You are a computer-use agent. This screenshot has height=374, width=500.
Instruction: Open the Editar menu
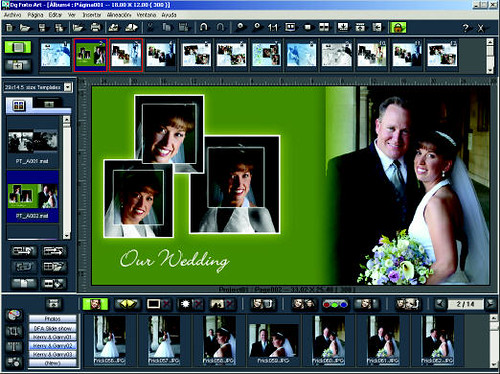click(55, 15)
